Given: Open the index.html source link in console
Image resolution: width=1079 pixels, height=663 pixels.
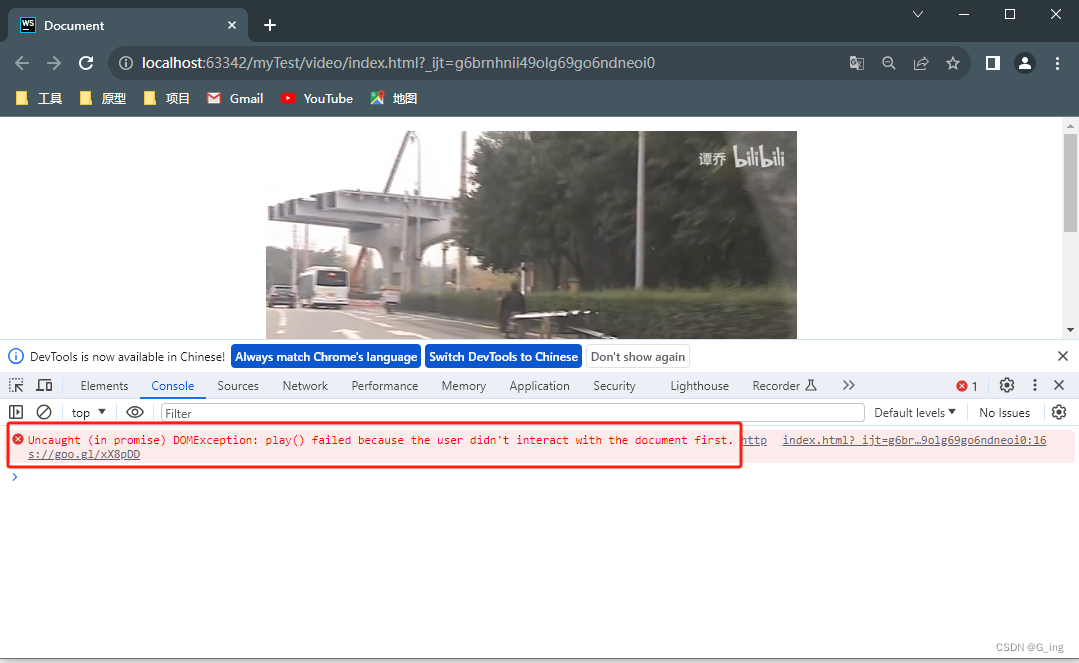Looking at the screenshot, I should click(914, 440).
